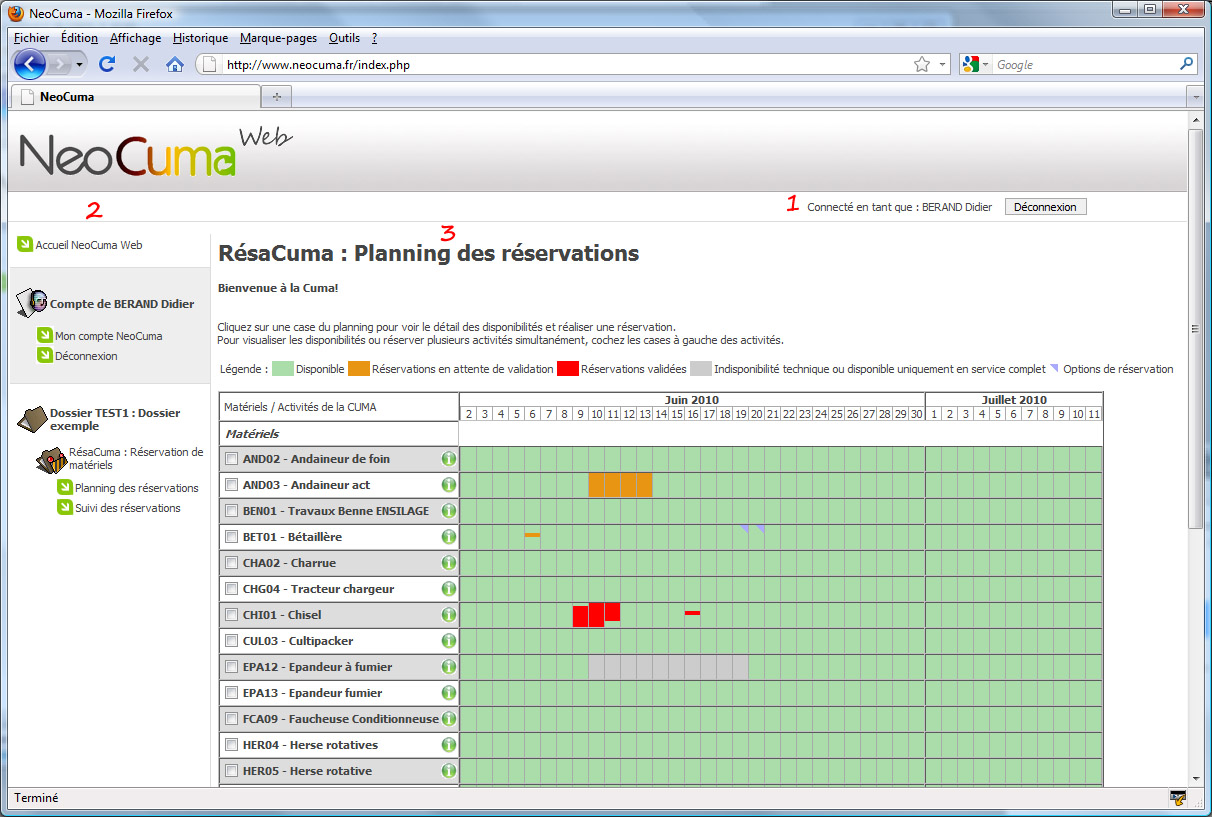Screen dimensions: 1212x817
Task: Open info for EPA12 Epandeur à fumier
Action: (449, 667)
